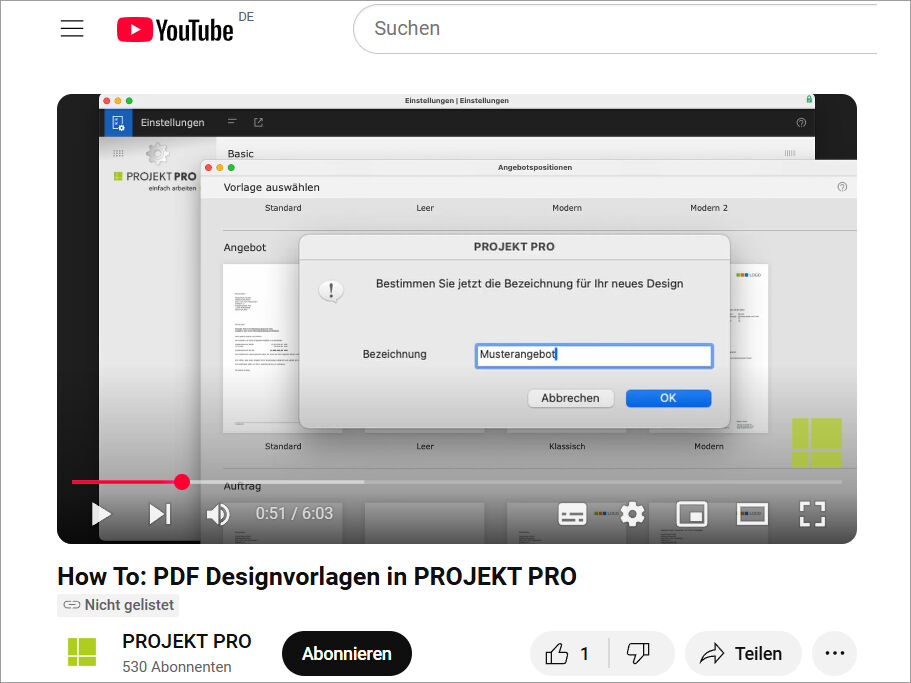Click the help icon in dark toolbar
911x683 pixels.
(801, 123)
